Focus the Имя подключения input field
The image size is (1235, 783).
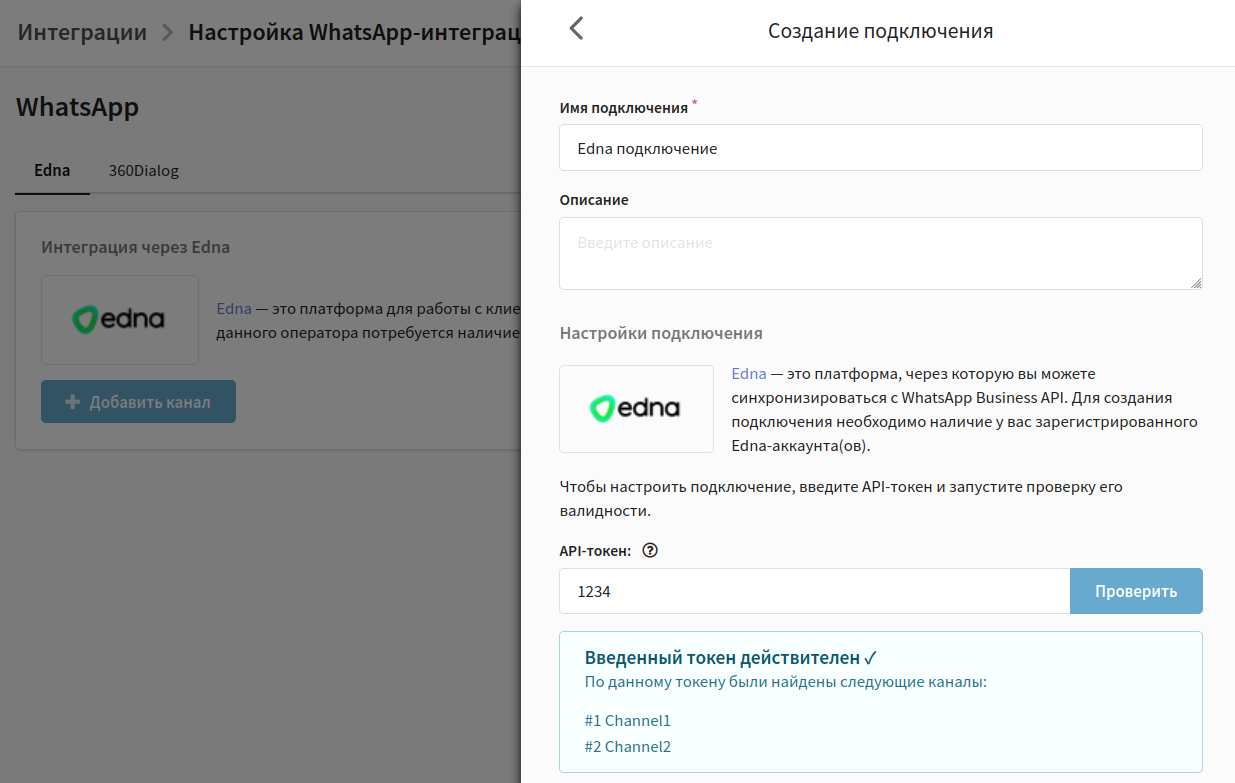click(880, 148)
